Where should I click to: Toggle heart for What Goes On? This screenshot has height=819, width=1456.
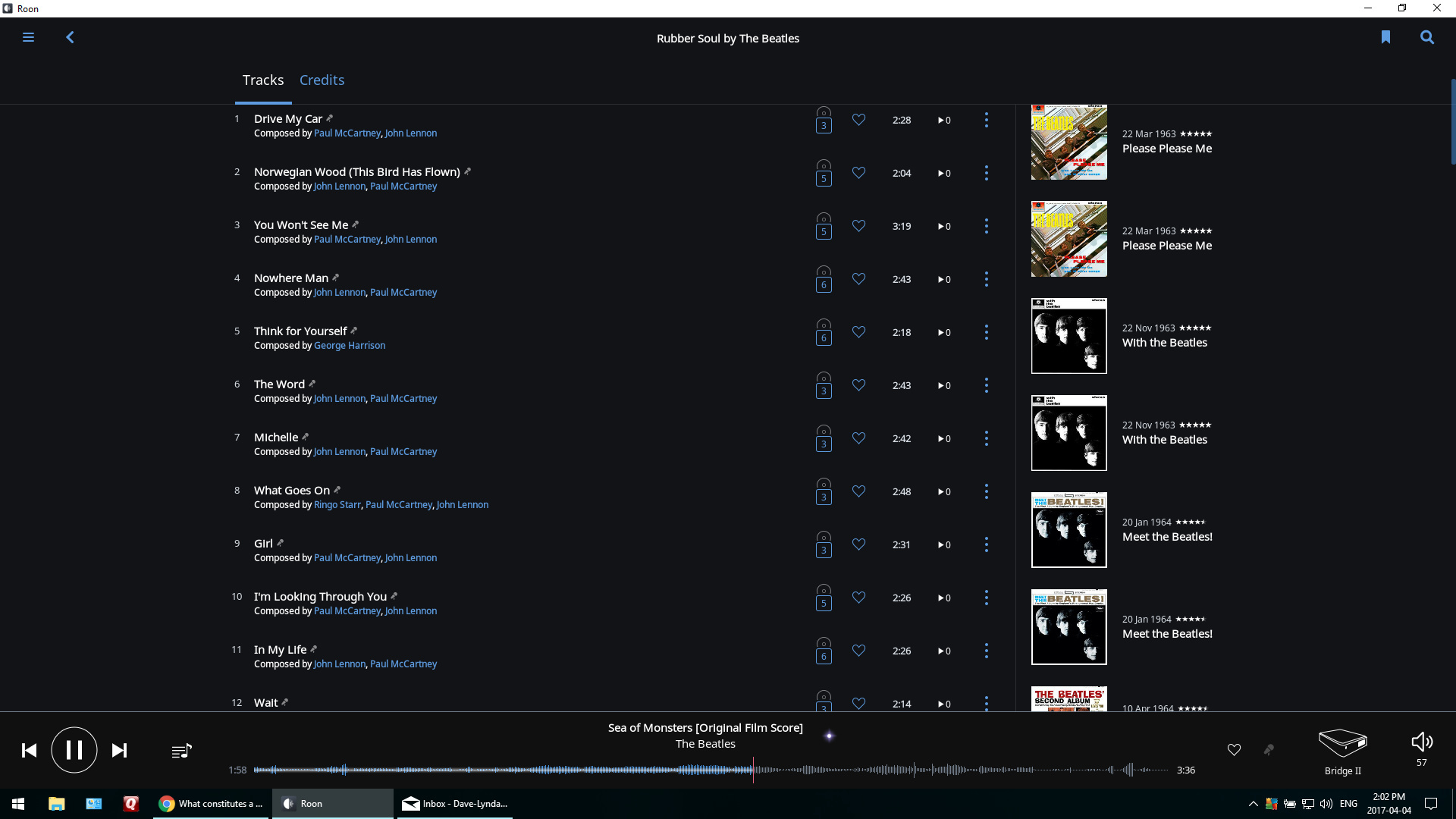[x=858, y=491]
